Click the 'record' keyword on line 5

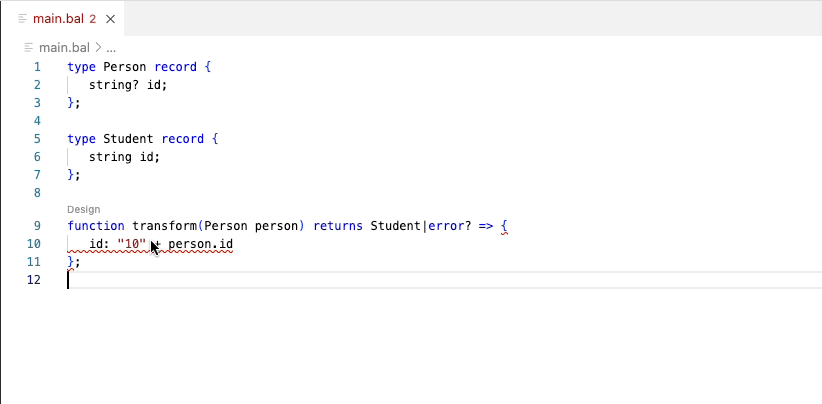click(182, 139)
